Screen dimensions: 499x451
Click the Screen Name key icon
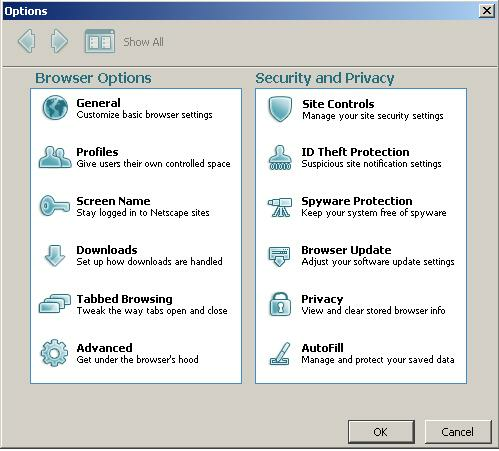pyautogui.click(x=55, y=206)
